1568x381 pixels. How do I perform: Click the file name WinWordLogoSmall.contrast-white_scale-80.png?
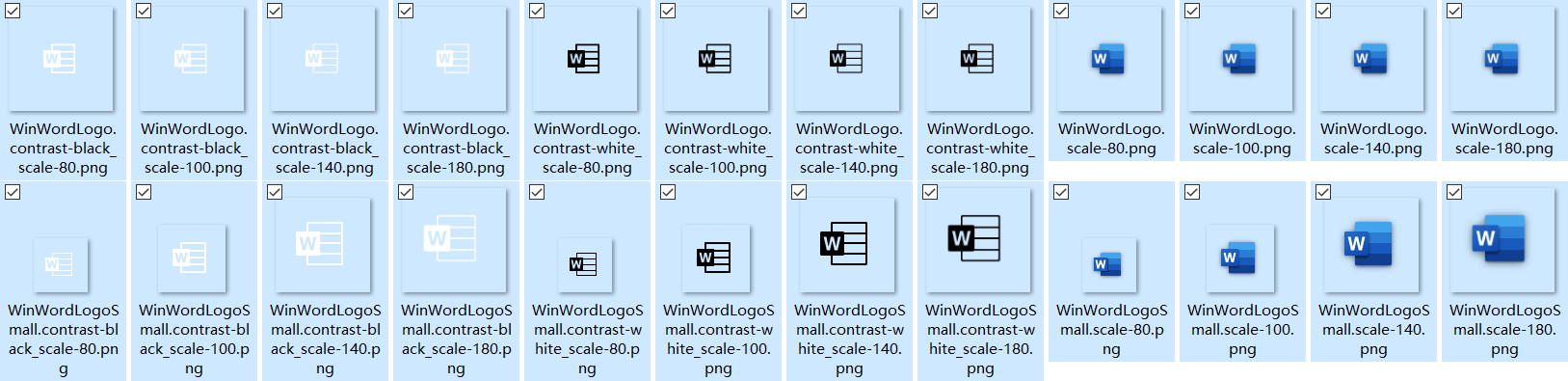coord(587,339)
